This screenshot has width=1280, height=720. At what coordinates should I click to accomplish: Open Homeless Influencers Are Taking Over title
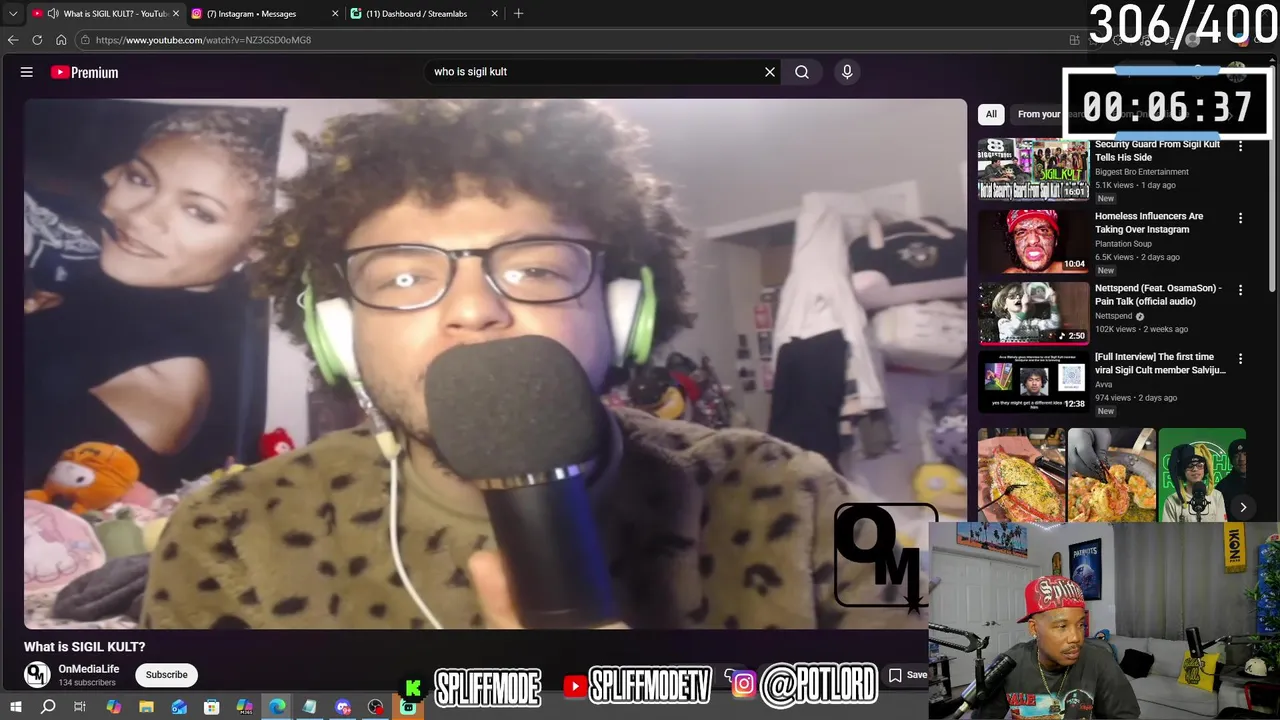tap(1149, 223)
